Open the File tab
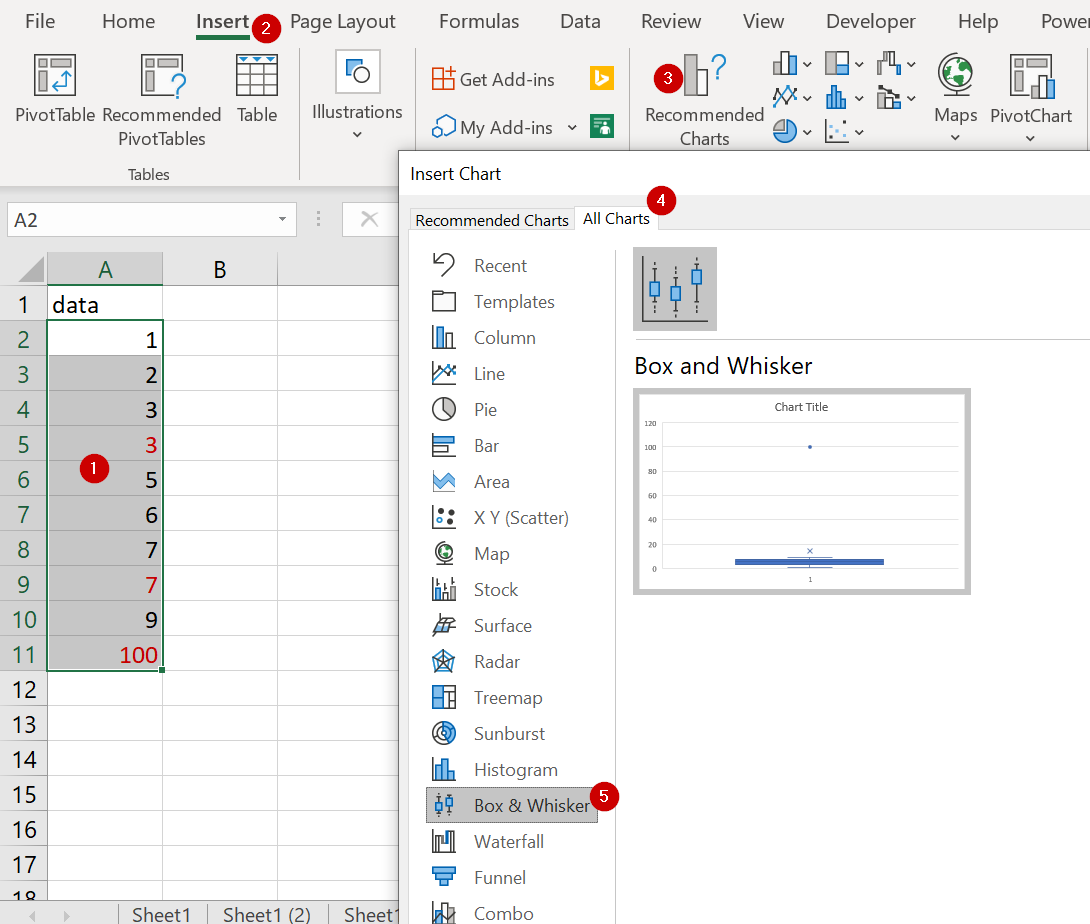Screen dimensions: 1090x924 [40, 22]
